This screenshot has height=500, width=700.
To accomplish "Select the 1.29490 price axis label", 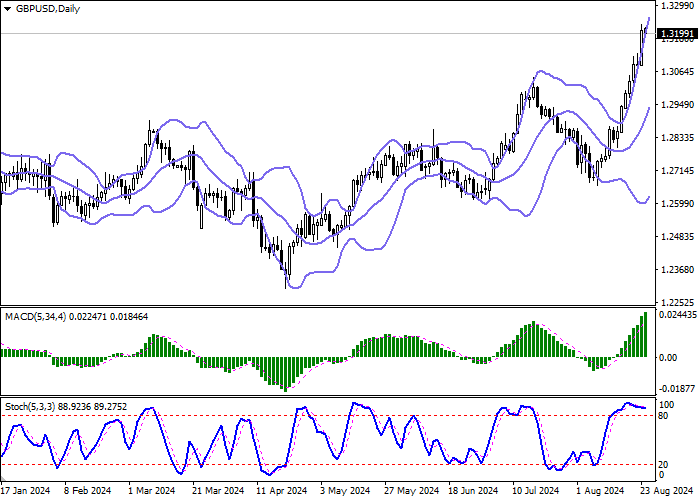I will click(x=678, y=104).
